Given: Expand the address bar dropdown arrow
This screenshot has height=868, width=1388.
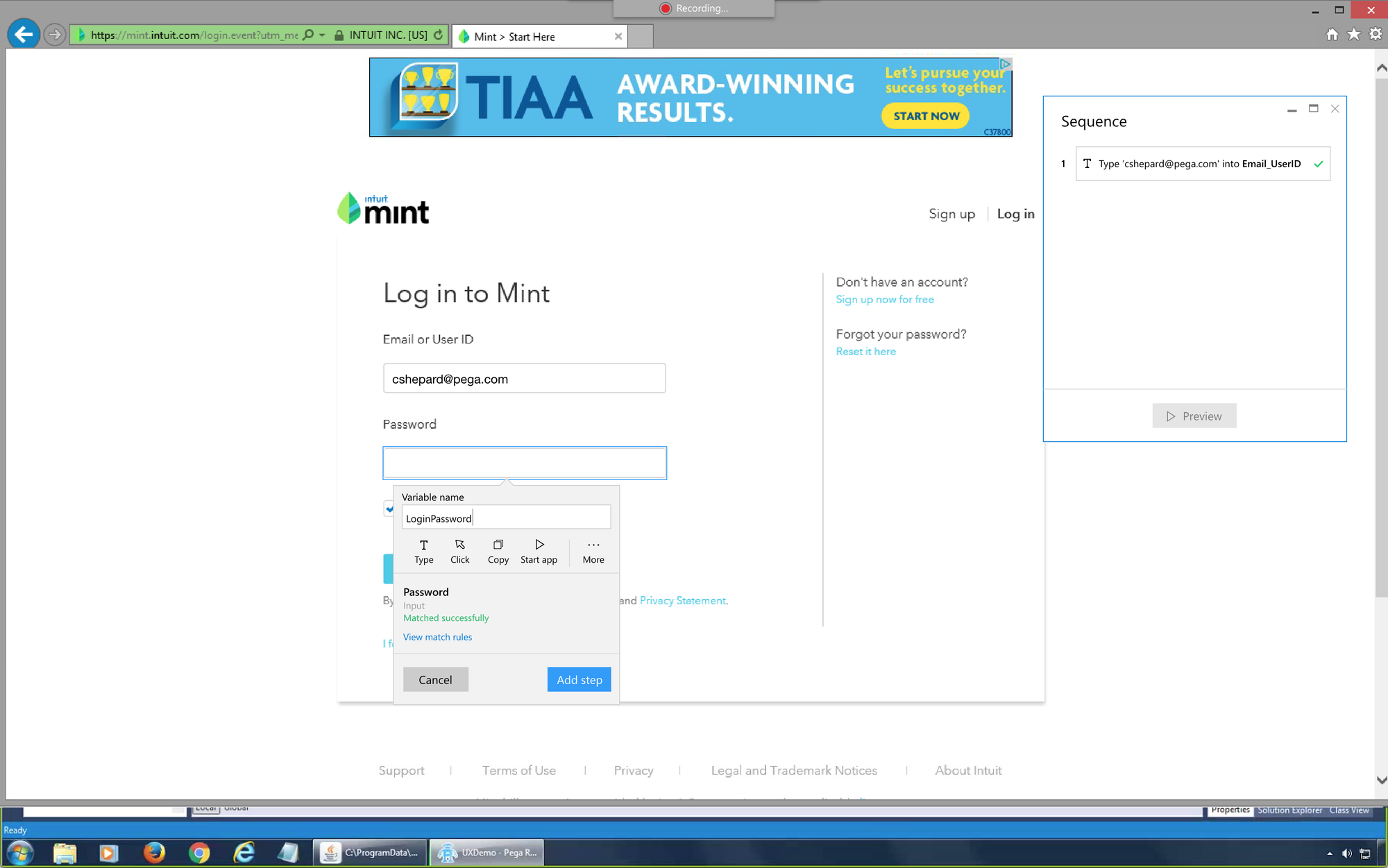Looking at the screenshot, I should point(322,35).
